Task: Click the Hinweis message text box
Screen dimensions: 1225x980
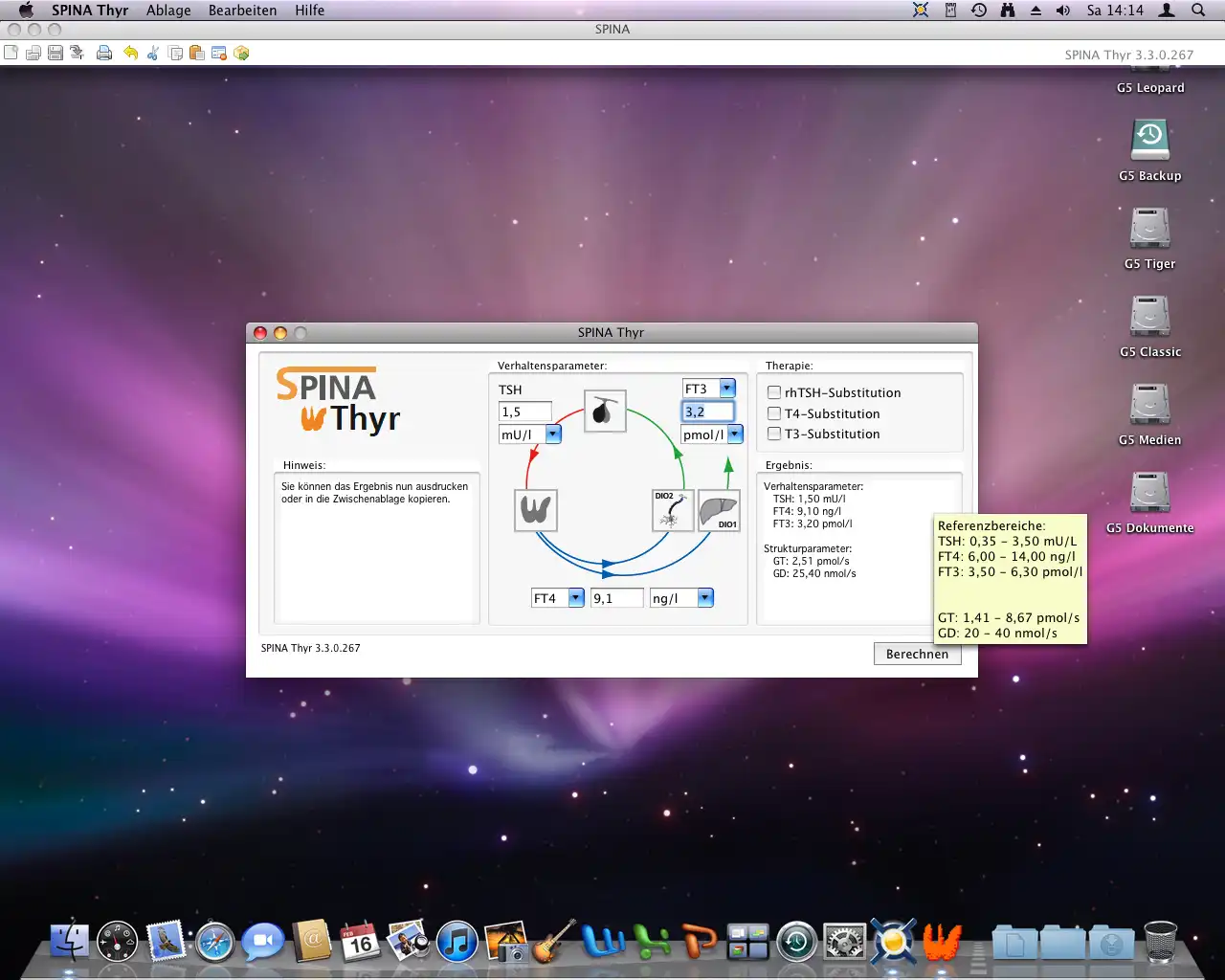Action: coord(377,548)
